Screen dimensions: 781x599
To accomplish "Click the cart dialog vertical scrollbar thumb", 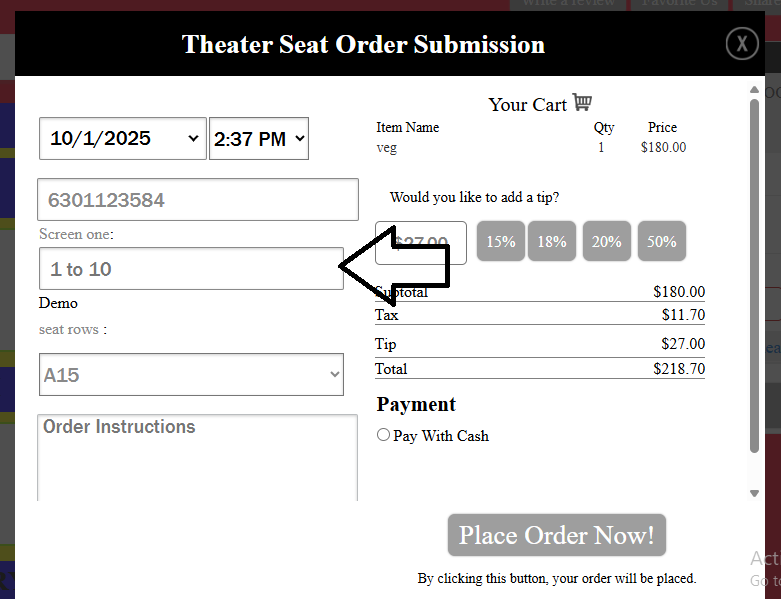I will 755,270.
